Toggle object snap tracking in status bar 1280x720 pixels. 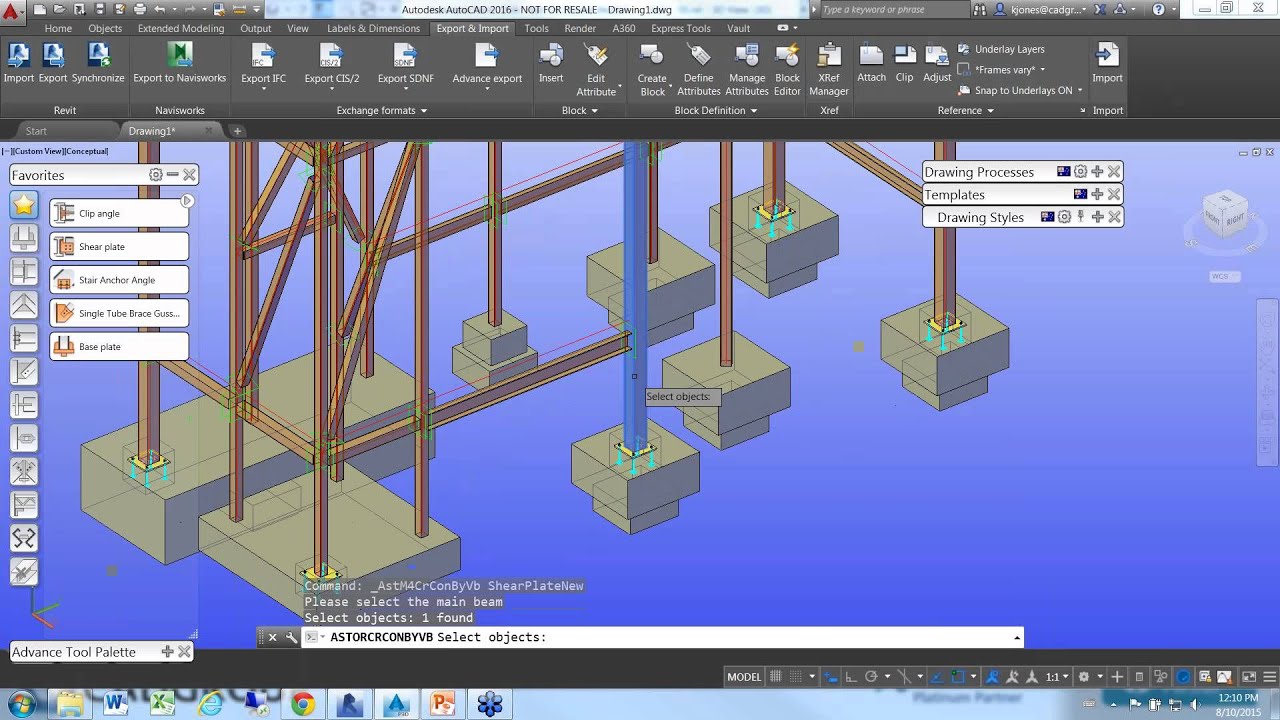click(937, 677)
